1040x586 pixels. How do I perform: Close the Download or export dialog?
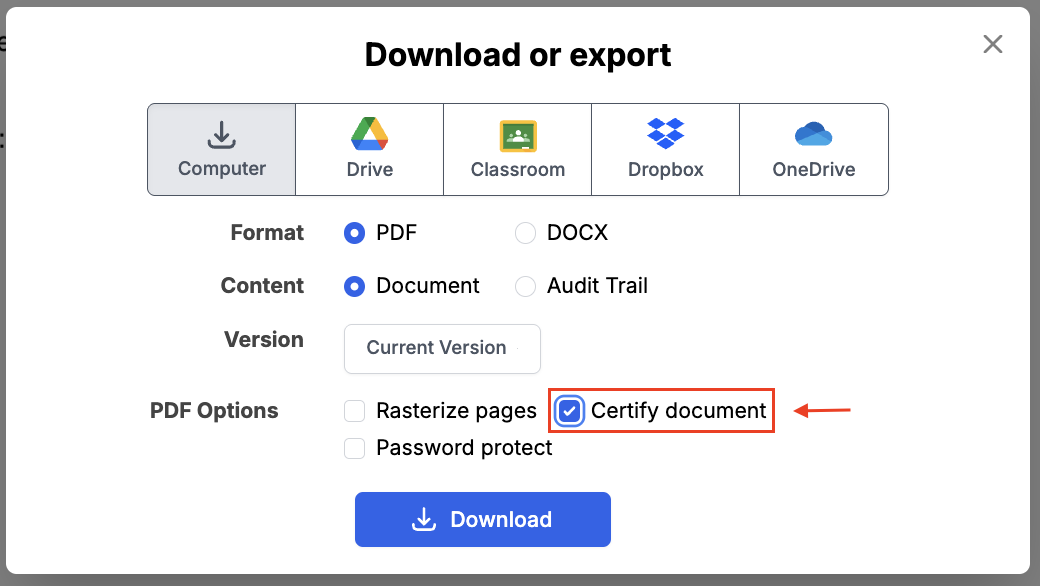point(992,44)
